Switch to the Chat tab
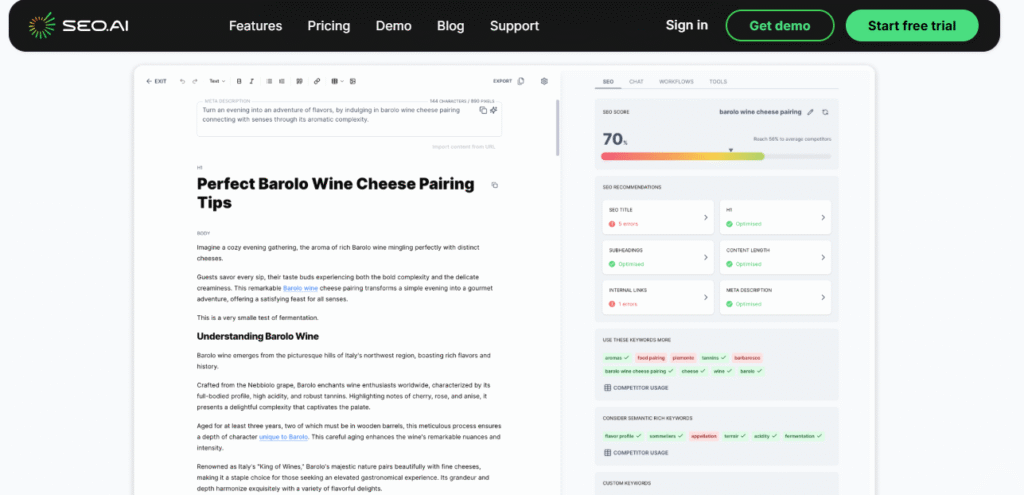This screenshot has width=1024, height=495. 636,81
